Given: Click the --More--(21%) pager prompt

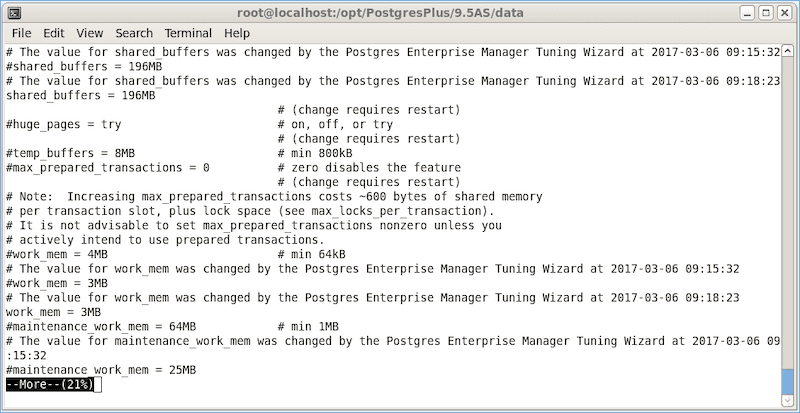Looking at the screenshot, I should pos(50,384).
